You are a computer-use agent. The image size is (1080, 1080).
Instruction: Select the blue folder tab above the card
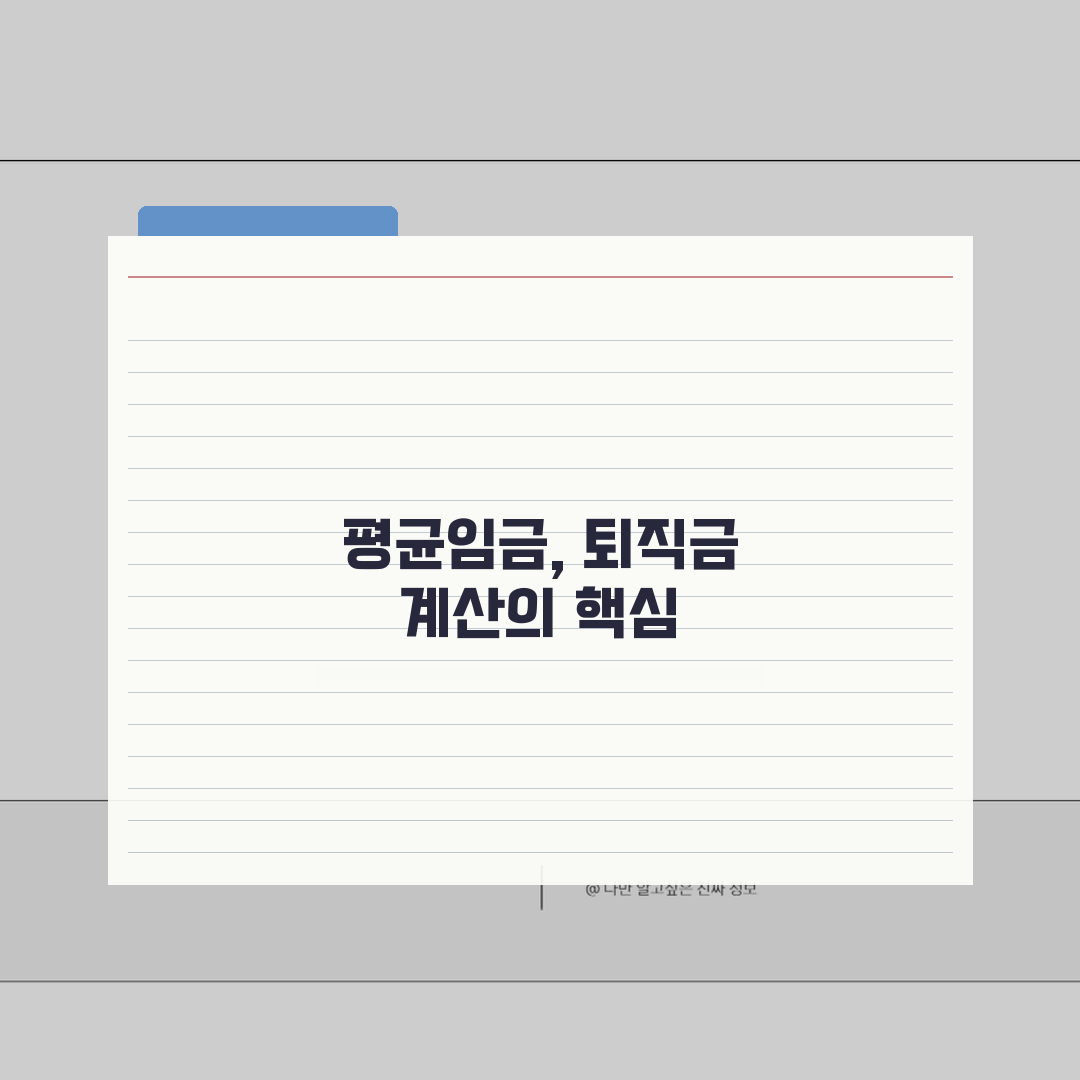[x=268, y=221]
